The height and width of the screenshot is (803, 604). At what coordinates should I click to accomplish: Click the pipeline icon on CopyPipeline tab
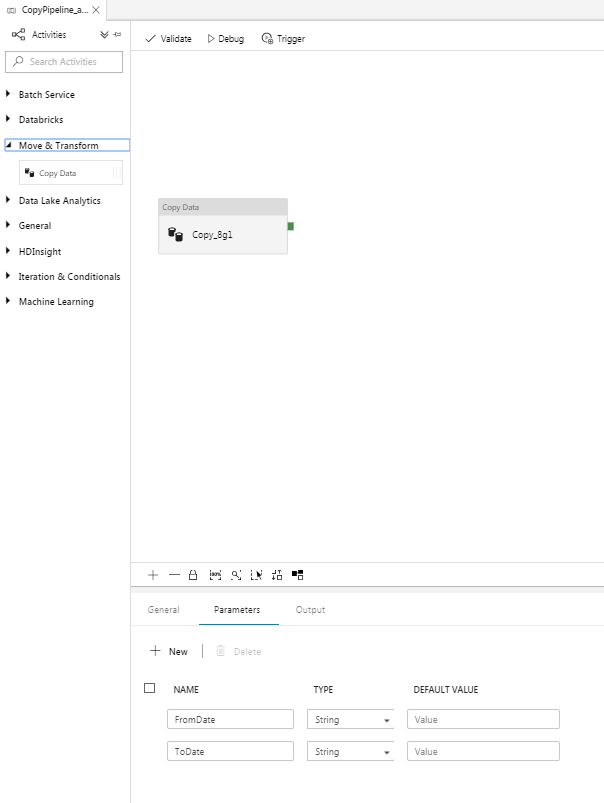click(x=11, y=10)
